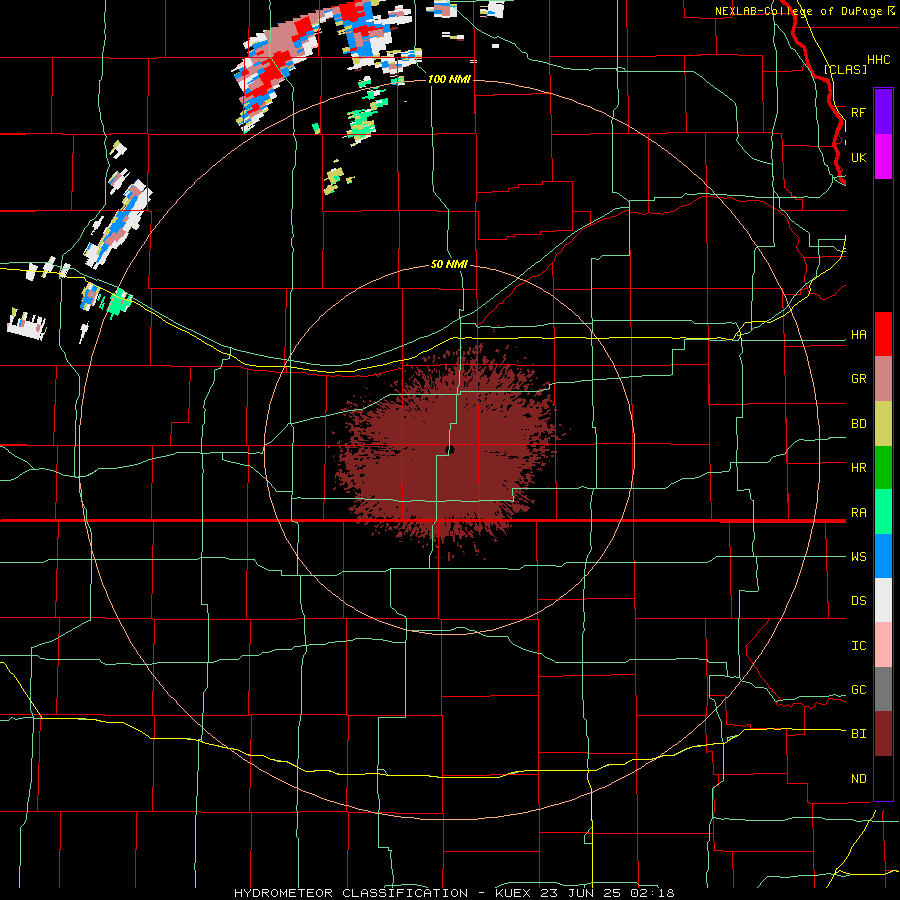Viewport: 900px width, 900px height.
Task: Click the UK legend label text
Action: 859,157
